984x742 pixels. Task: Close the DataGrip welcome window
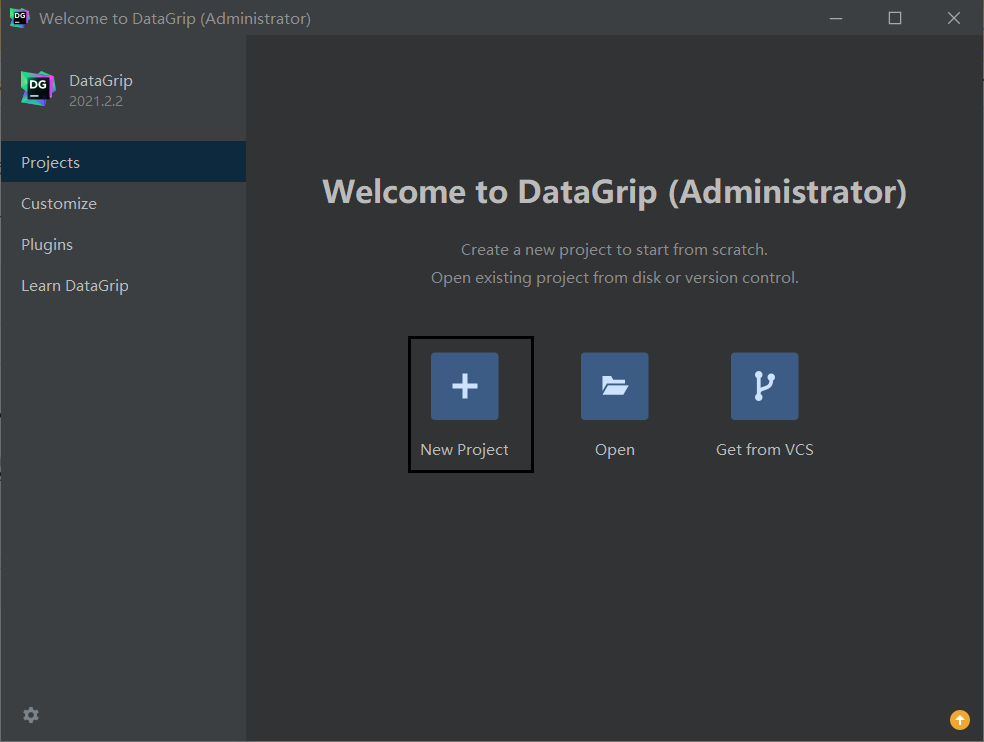tap(954, 18)
